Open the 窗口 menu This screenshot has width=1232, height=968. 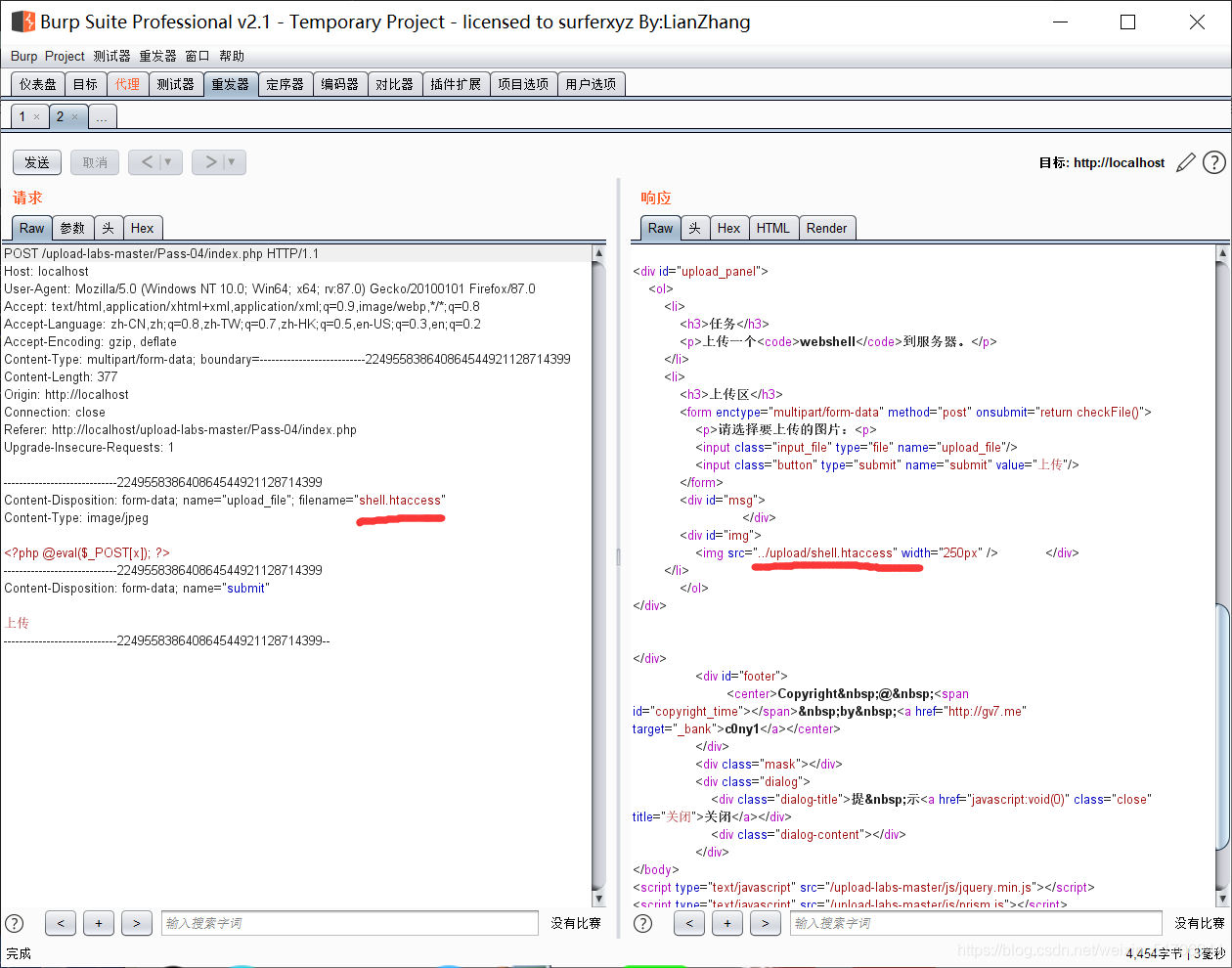198,56
